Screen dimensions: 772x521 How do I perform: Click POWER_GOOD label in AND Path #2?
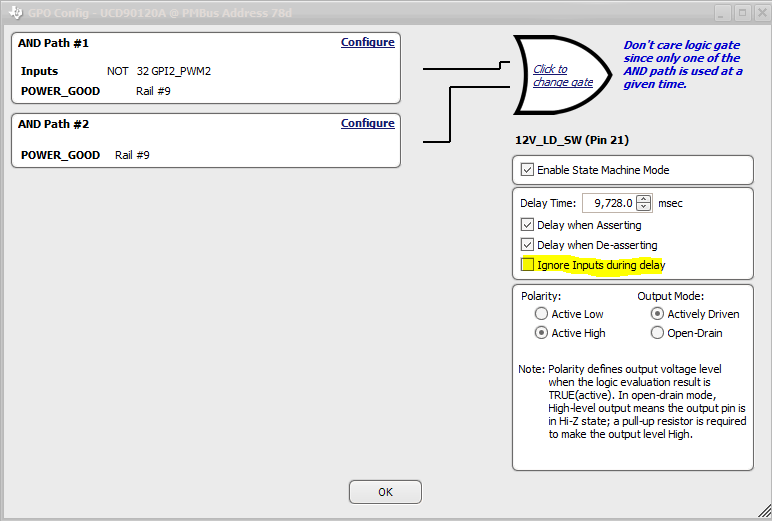[60, 155]
